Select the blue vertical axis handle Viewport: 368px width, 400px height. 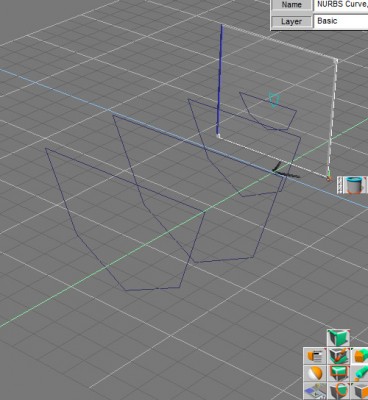coord(220,80)
